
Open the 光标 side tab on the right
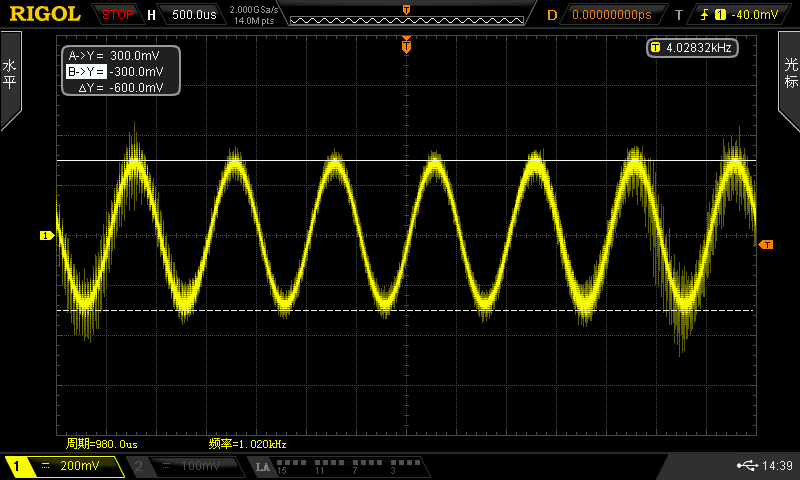pos(789,75)
